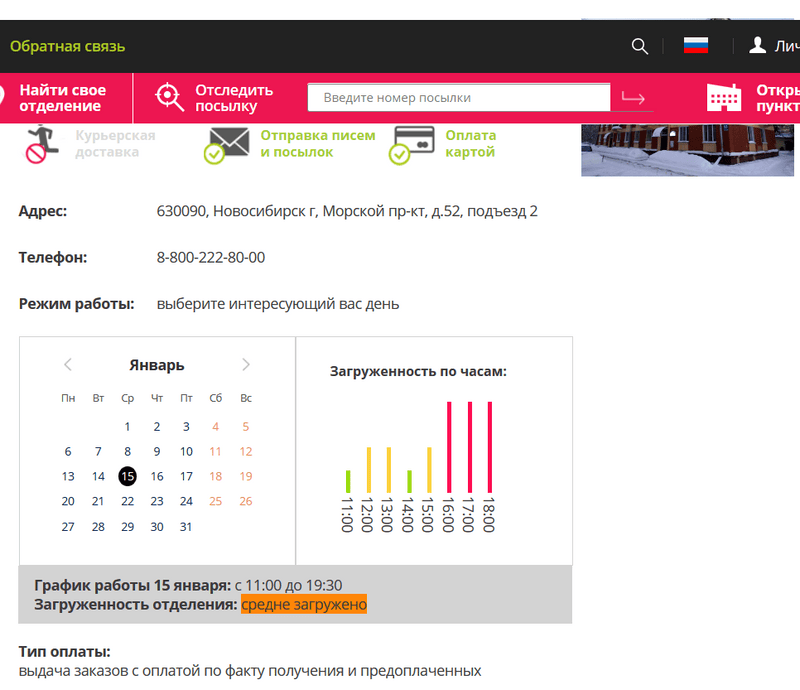Click orange средне загружено status
This screenshot has width=800, height=690.
(304, 605)
